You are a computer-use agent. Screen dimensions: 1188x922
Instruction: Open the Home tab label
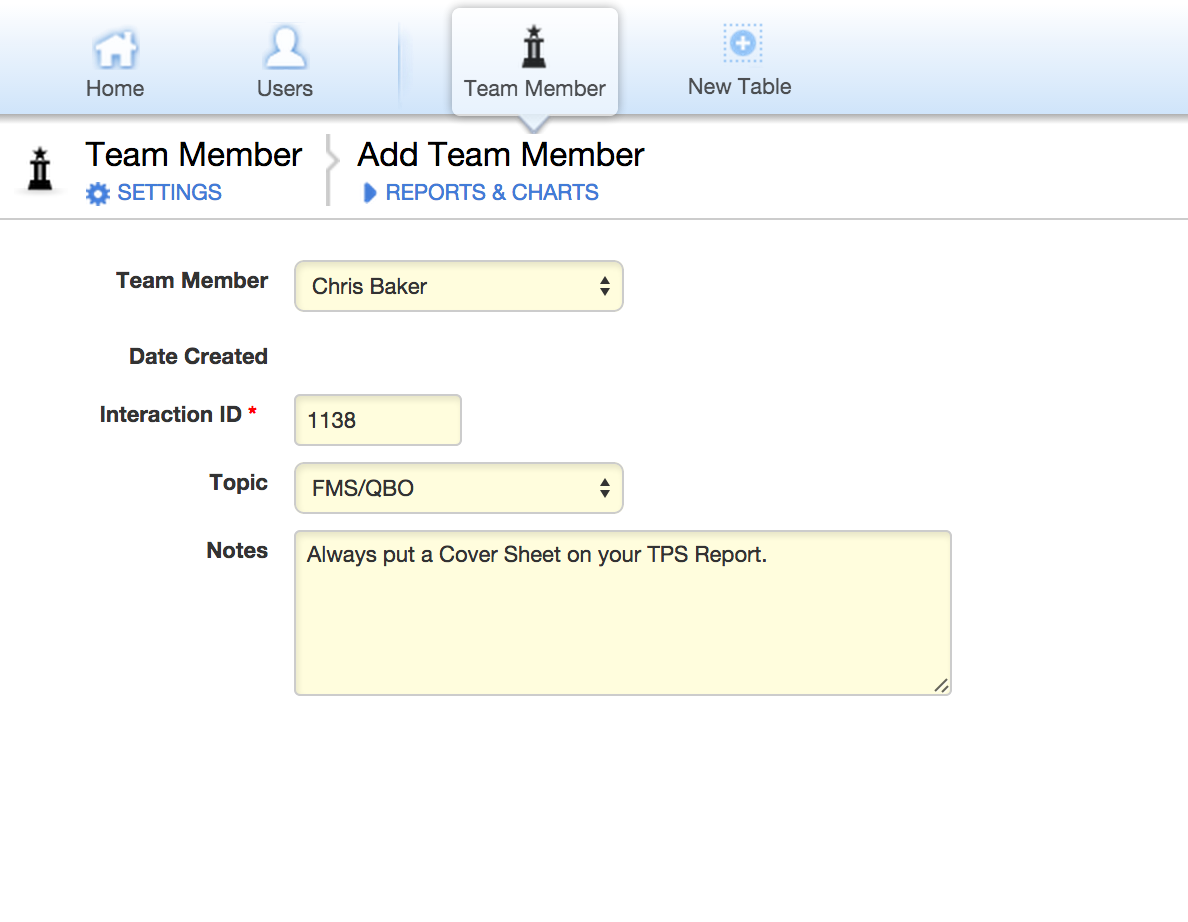tap(115, 89)
